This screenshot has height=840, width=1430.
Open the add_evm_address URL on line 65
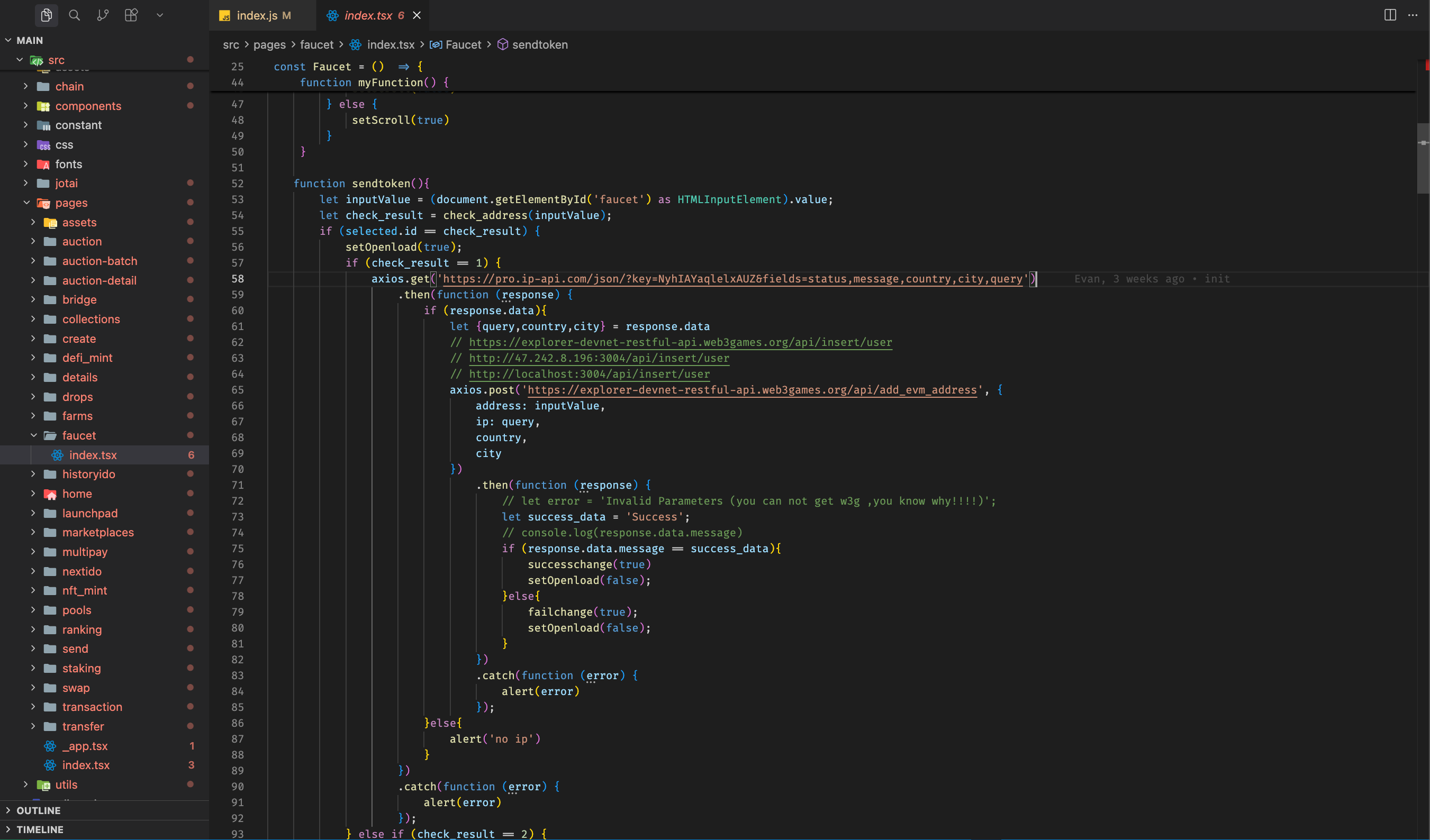click(752, 390)
